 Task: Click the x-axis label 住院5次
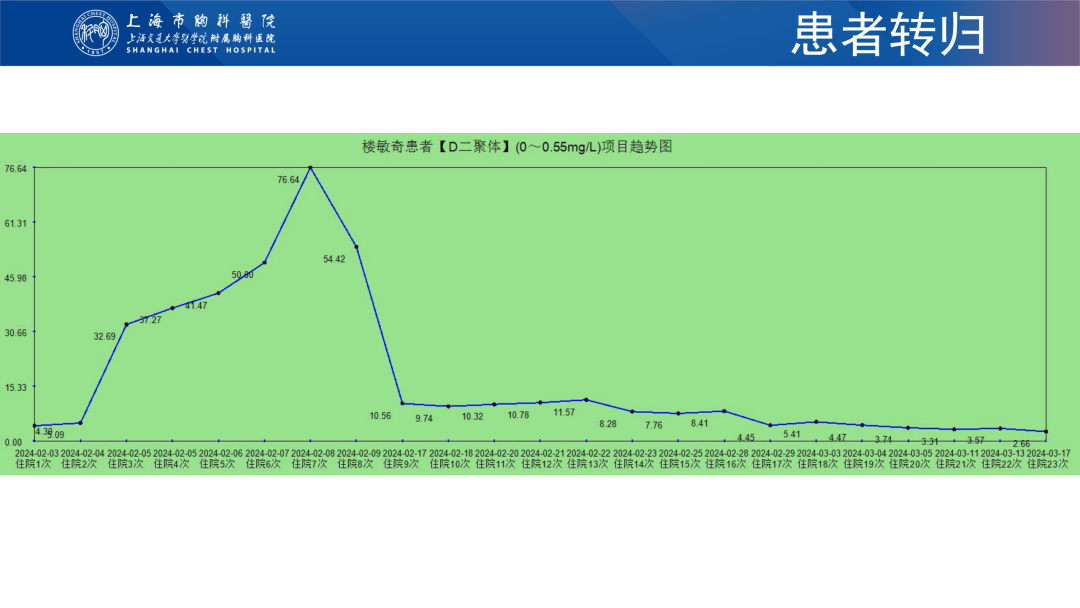218,464
